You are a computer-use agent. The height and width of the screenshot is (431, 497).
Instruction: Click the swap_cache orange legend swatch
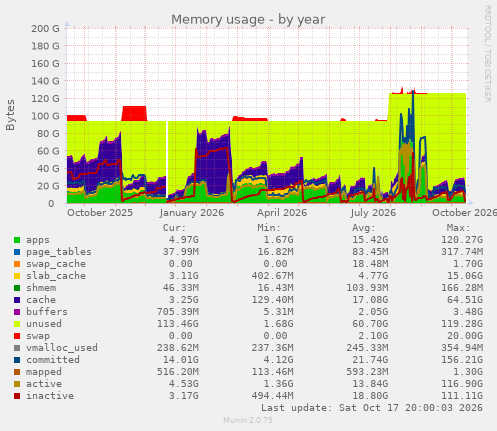(17, 264)
